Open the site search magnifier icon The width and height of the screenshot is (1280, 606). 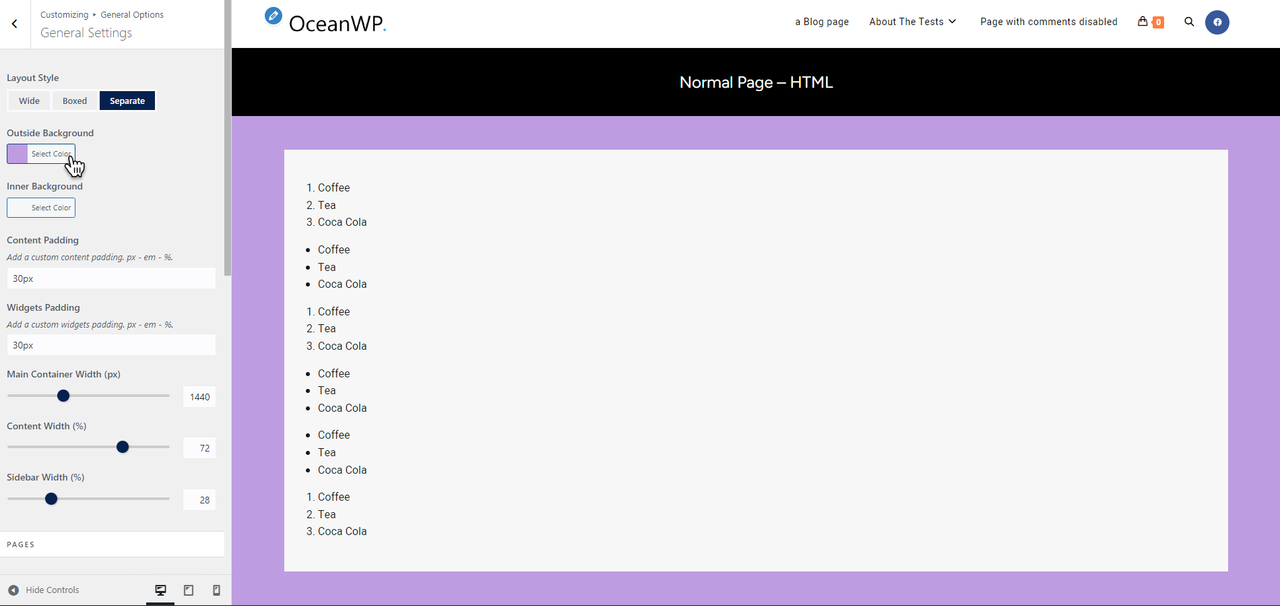(1189, 21)
